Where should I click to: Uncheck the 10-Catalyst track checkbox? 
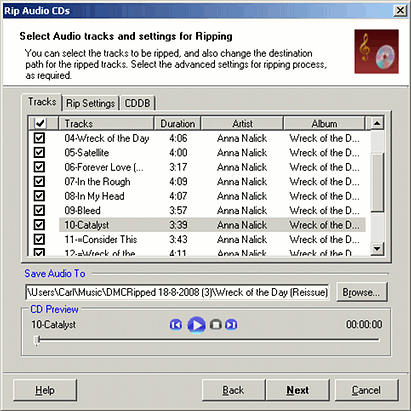39,225
